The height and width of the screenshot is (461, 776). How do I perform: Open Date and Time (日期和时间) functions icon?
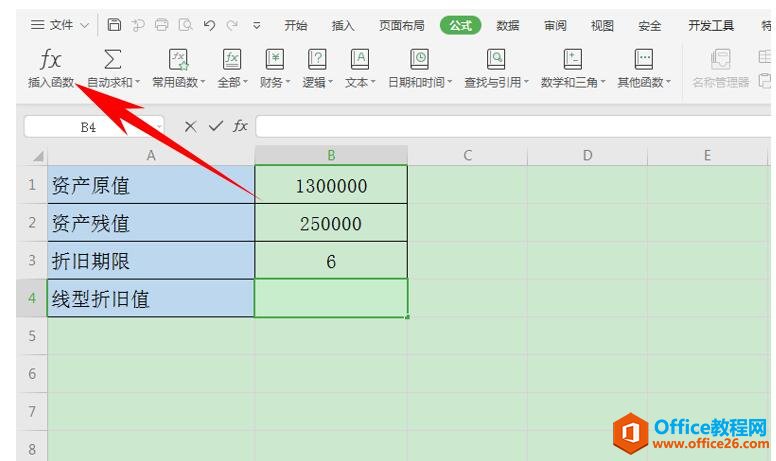[x=419, y=59]
